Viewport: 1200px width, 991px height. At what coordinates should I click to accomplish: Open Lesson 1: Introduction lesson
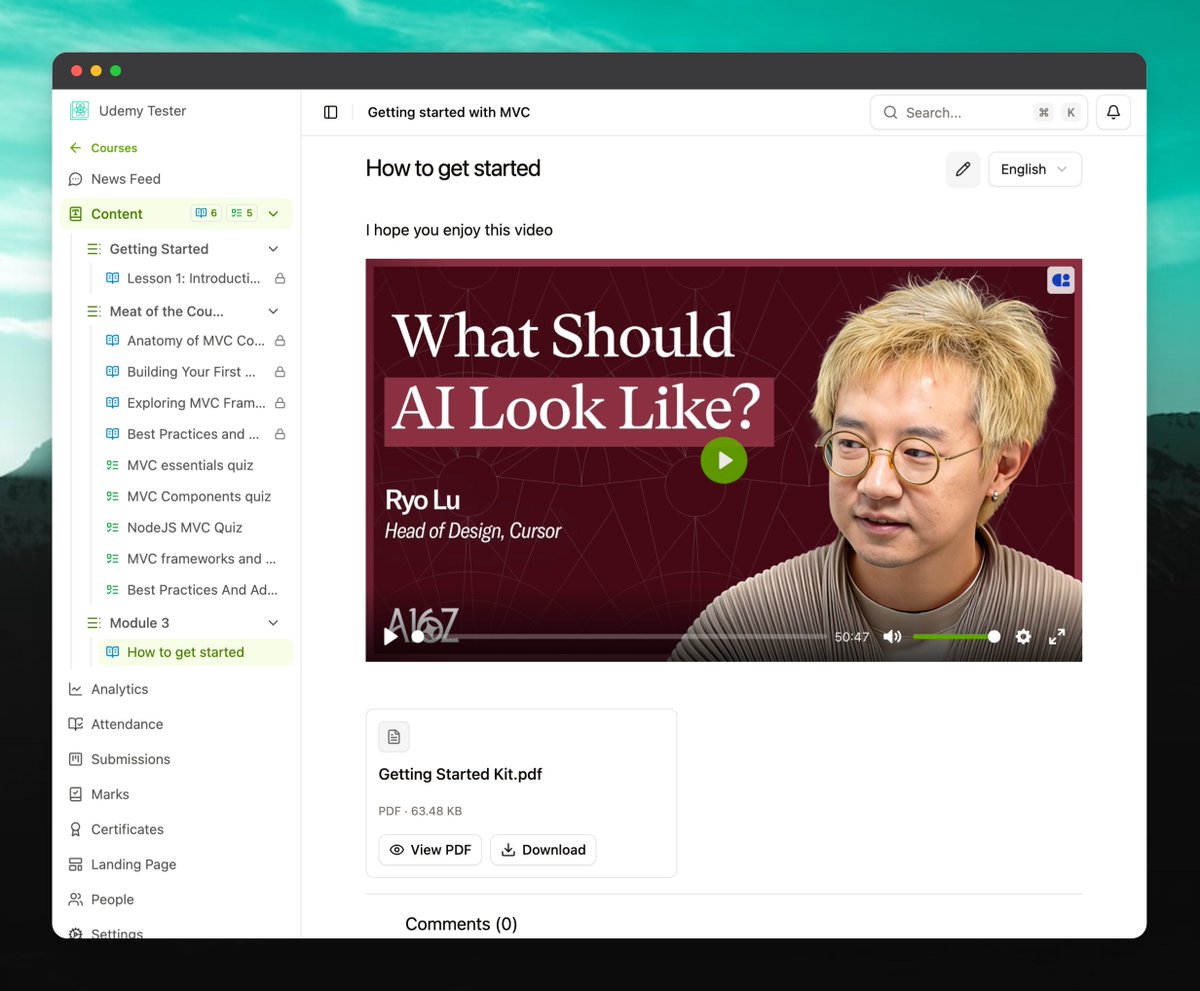(193, 278)
